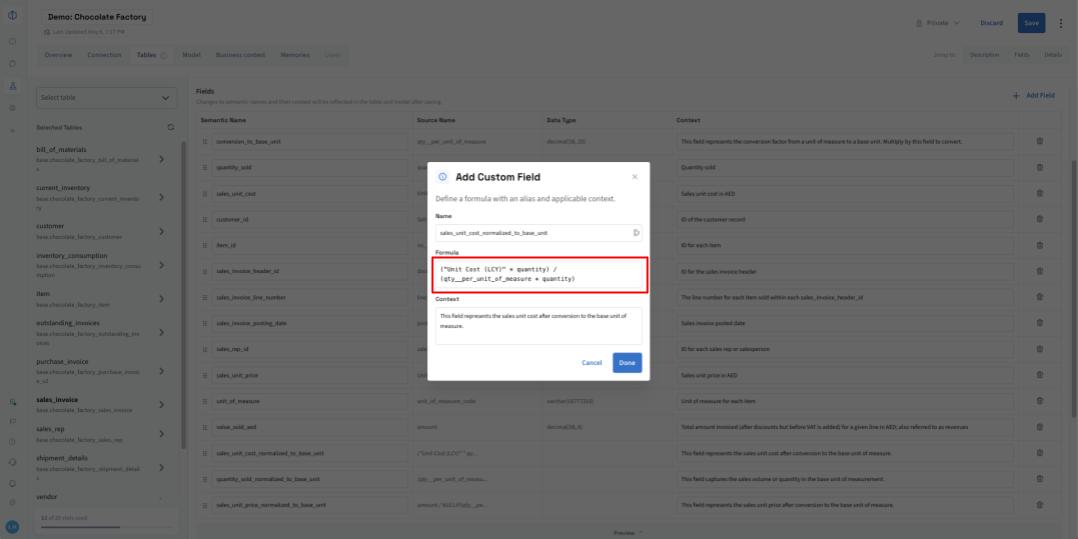This screenshot has height=539, width=1078.
Task: Open the three-dot more options menu
Action: [x=1060, y=23]
